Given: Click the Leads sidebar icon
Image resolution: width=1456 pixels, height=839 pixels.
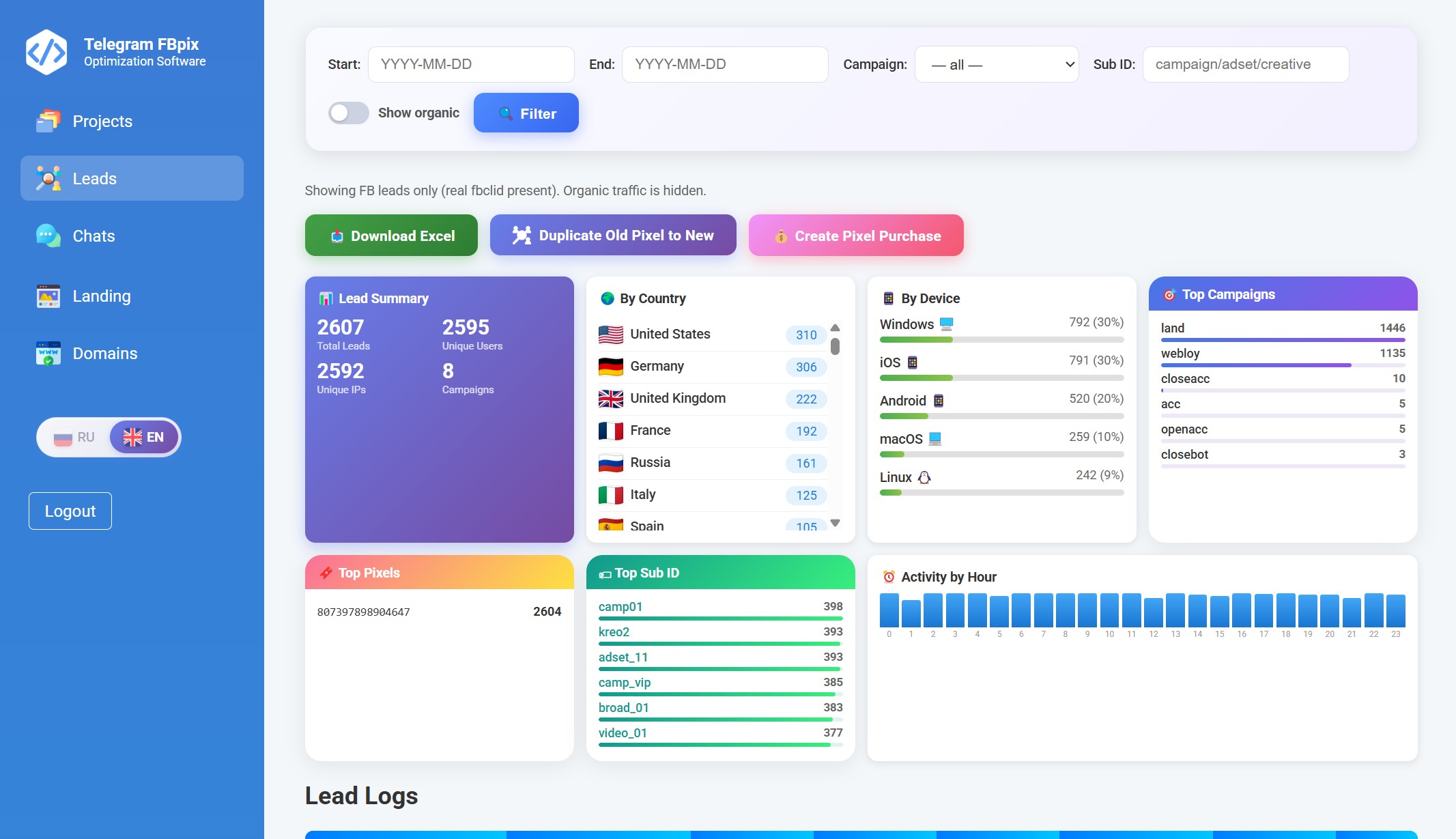Looking at the screenshot, I should [x=48, y=178].
